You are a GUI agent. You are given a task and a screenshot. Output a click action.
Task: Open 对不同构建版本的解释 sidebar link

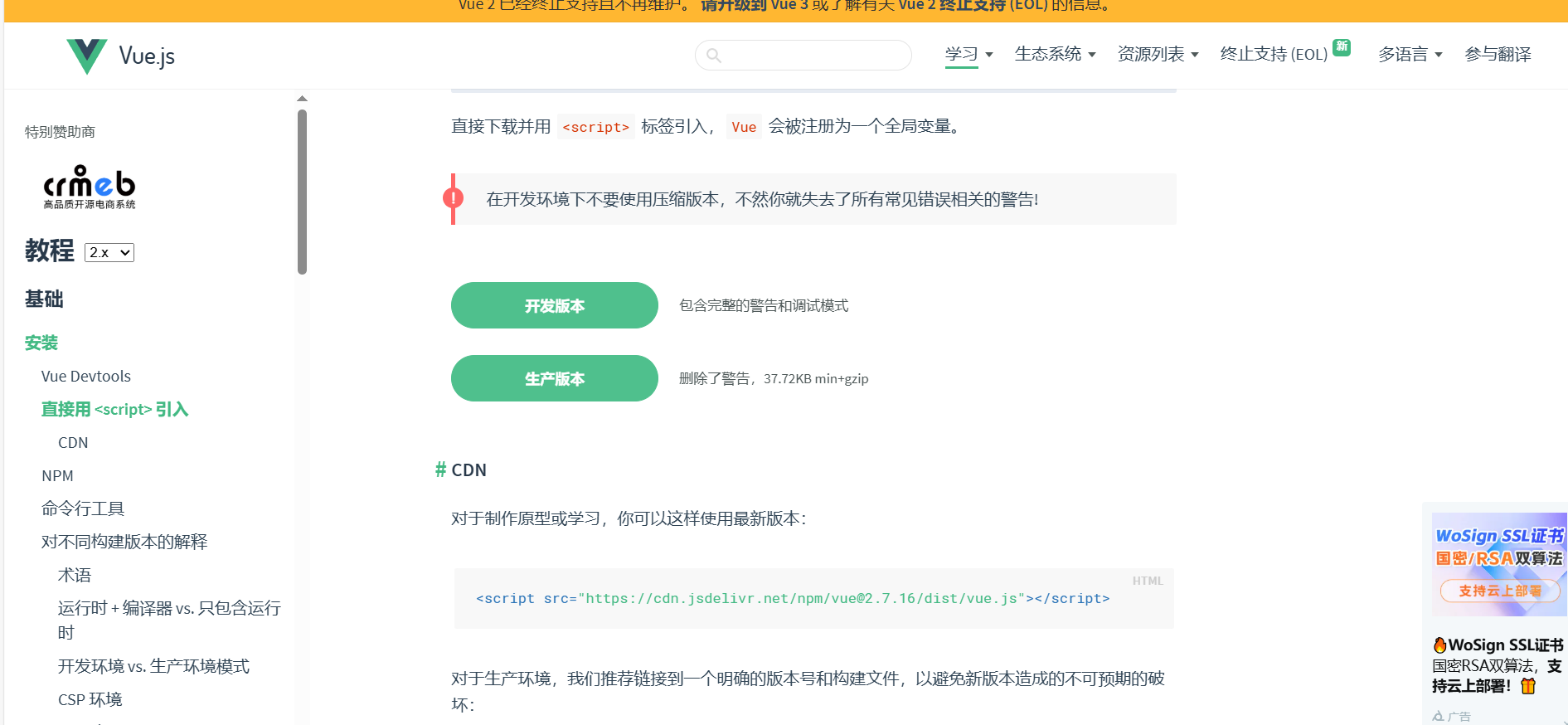[x=124, y=542]
